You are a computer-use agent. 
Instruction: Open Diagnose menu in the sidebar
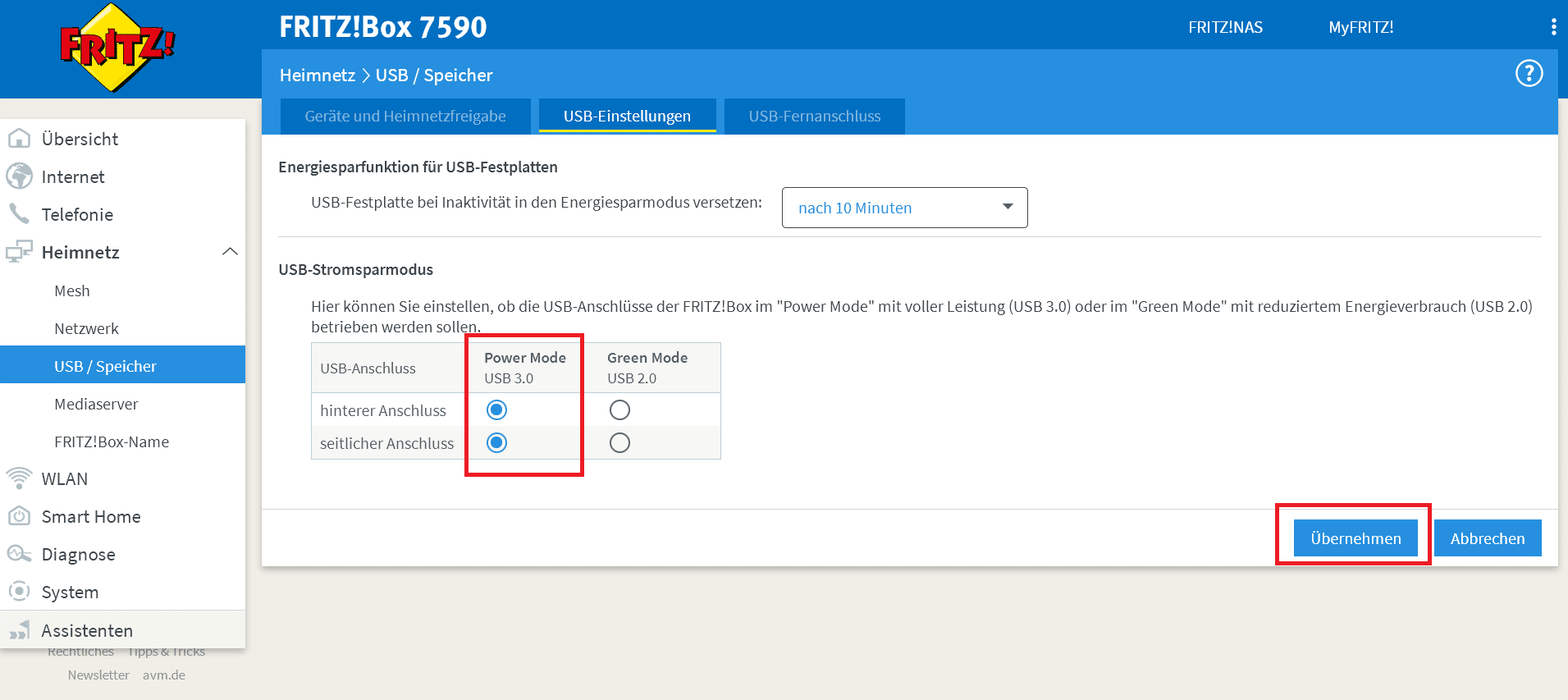(123, 554)
